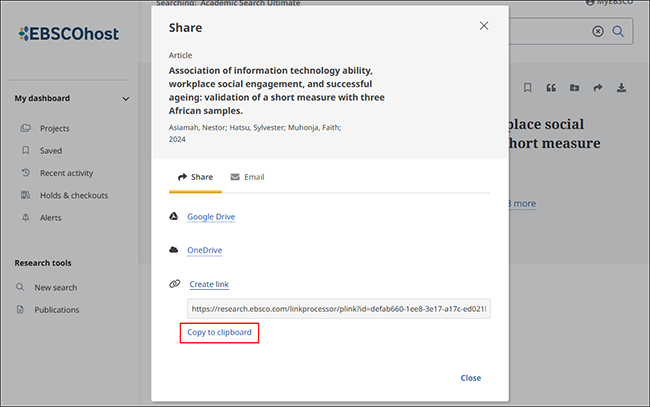Click the Close button in the dialog
Viewport: 650px width, 407px height.
471,378
